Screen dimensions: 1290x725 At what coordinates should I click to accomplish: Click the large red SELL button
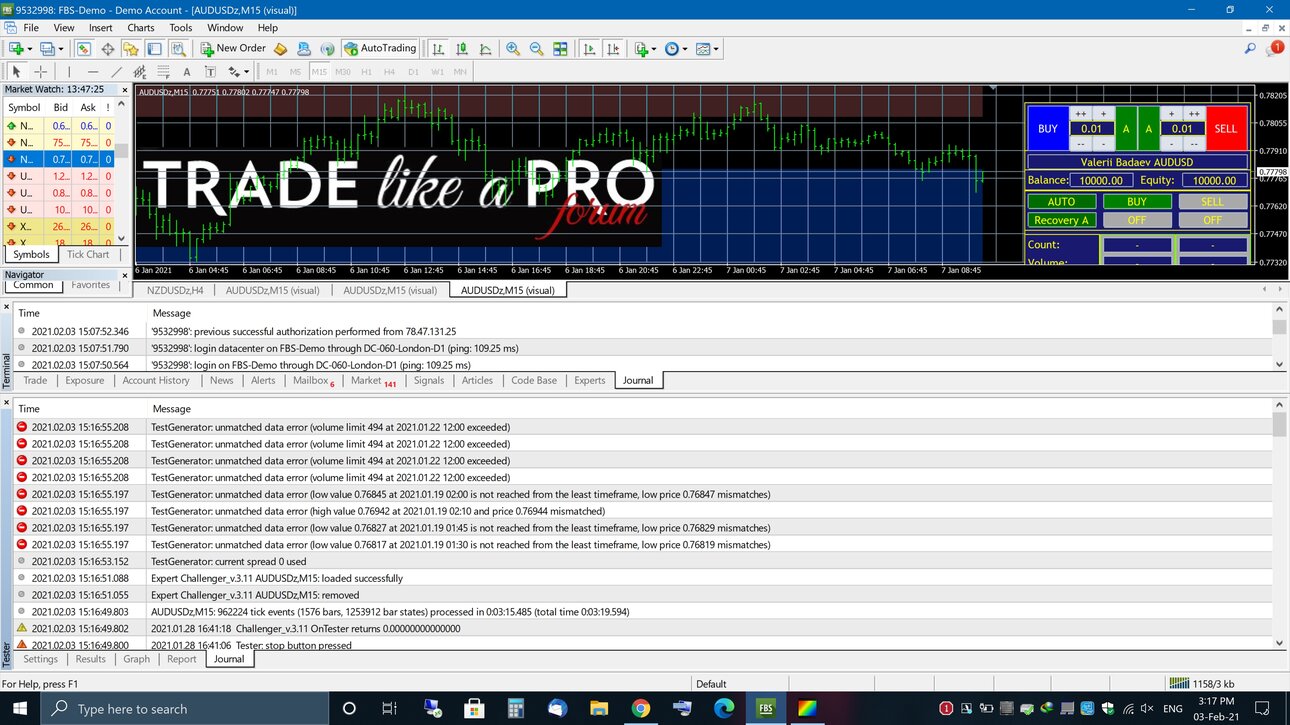coord(1227,129)
